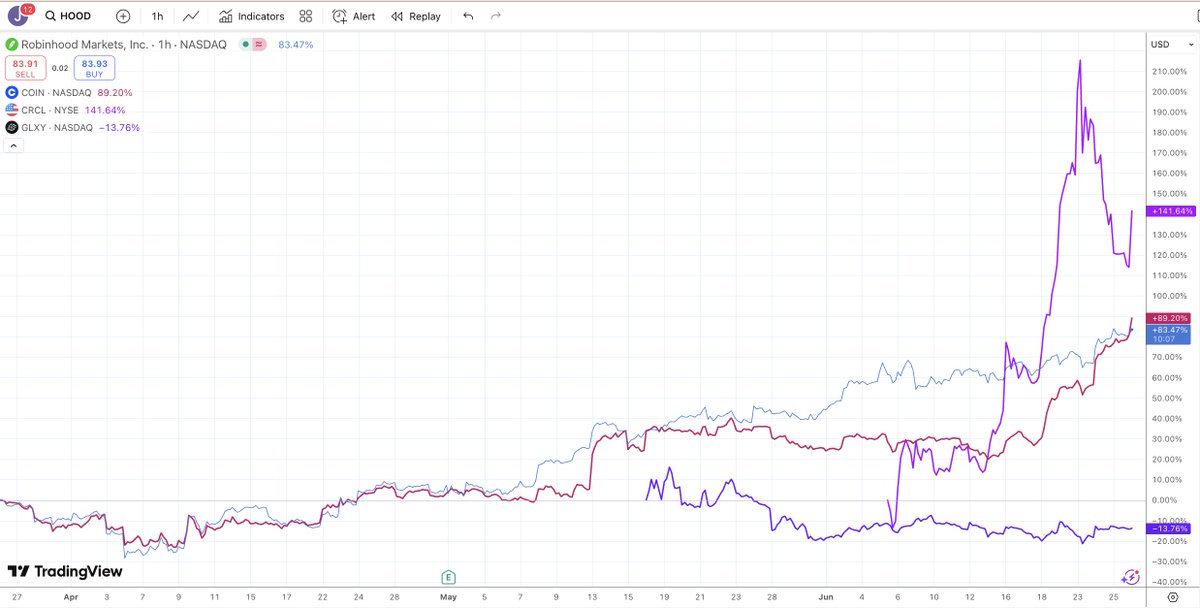Click the May date axis label
Screen dimensions: 1200x608
pyautogui.click(x=449, y=597)
